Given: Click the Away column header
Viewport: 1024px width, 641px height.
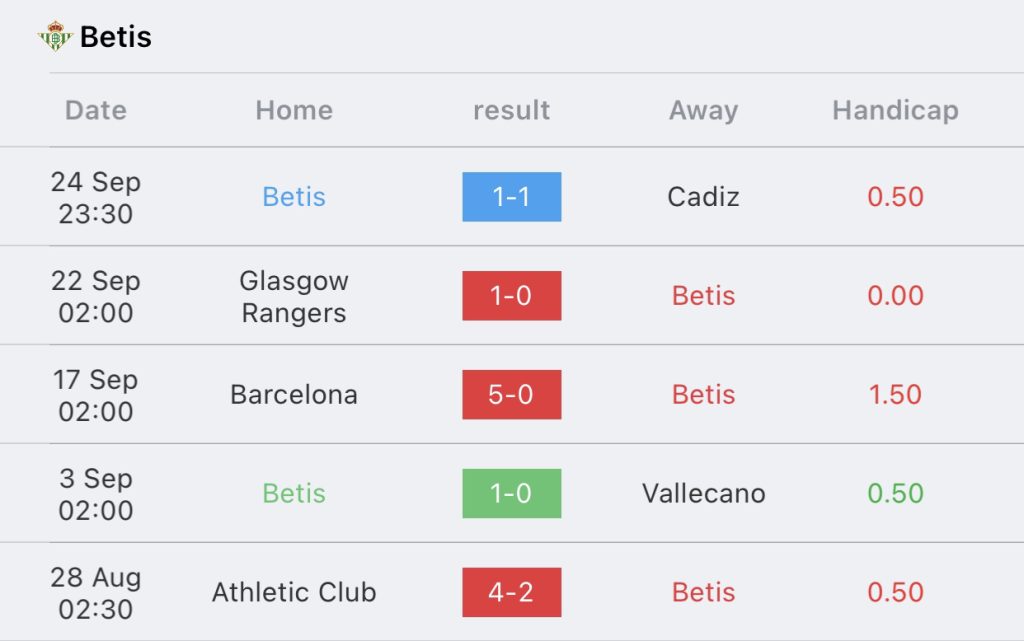Looking at the screenshot, I should coord(703,110).
